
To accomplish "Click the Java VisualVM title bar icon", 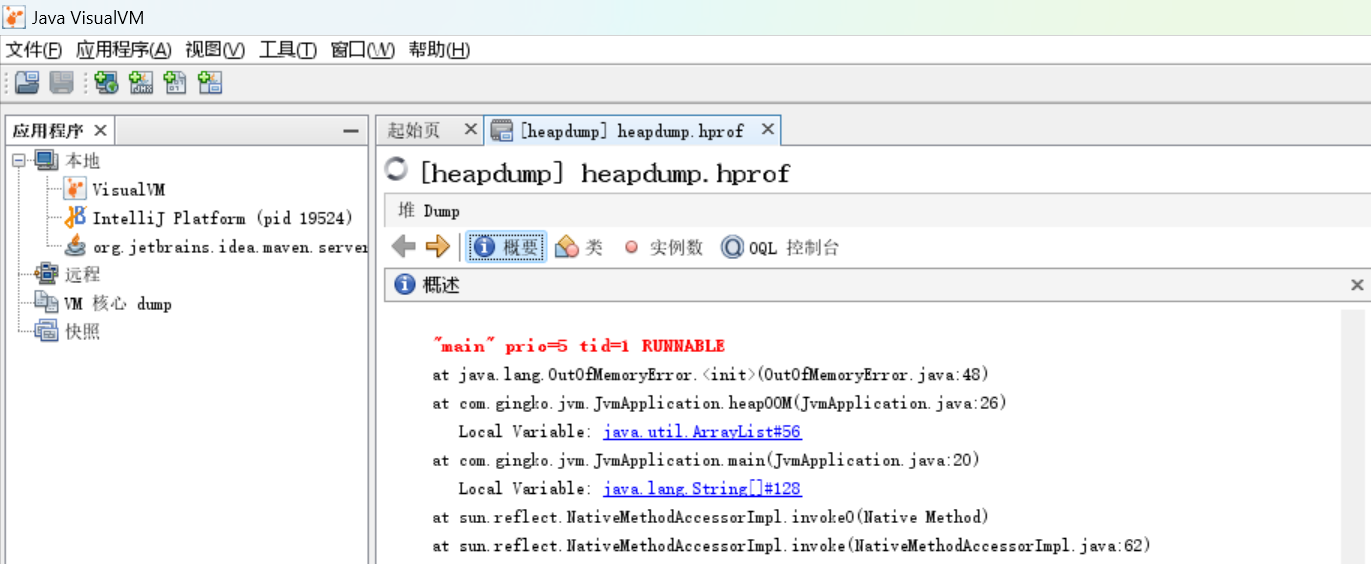I will [x=15, y=17].
